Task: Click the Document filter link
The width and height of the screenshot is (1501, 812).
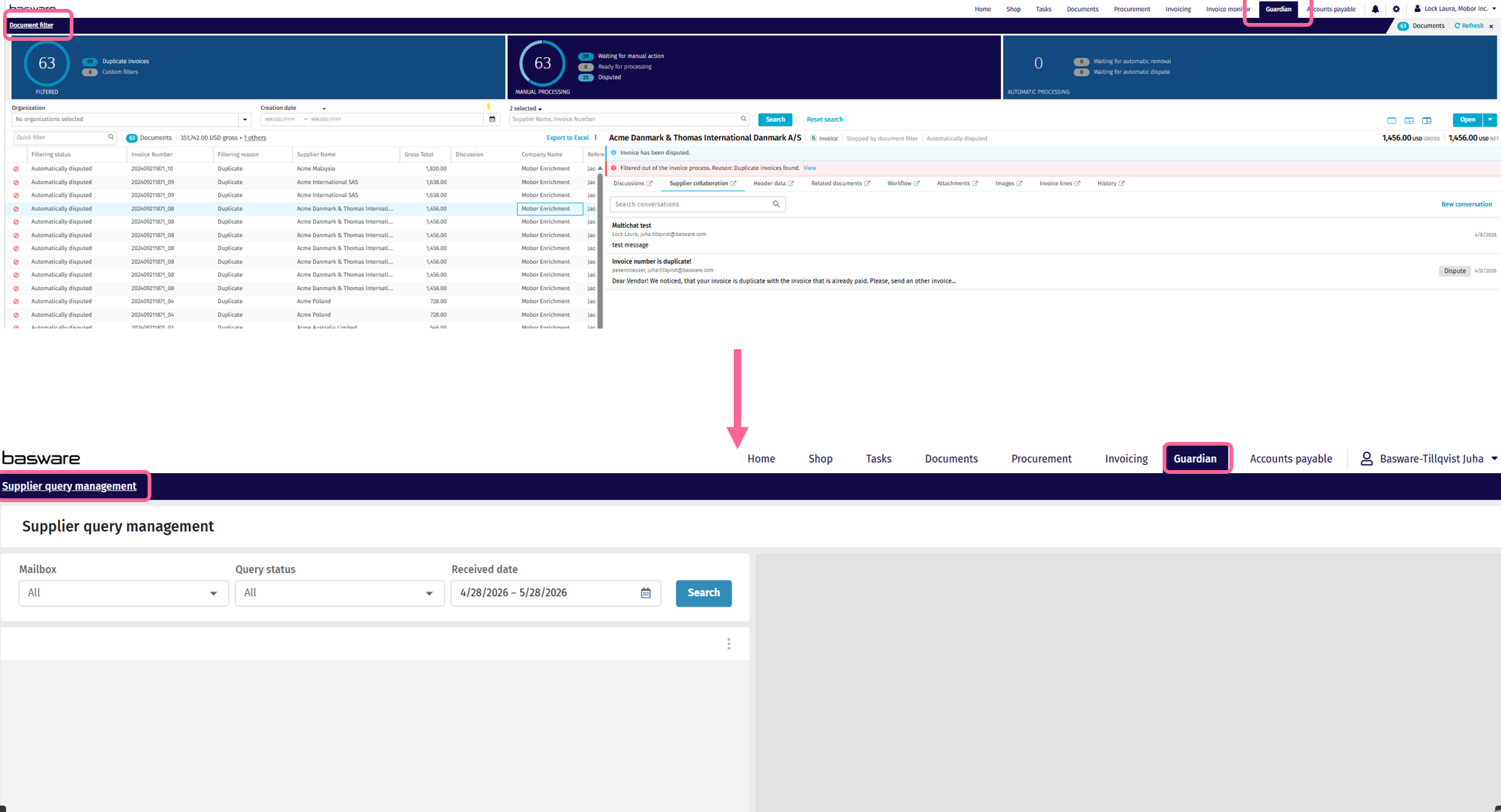Action: 31,25
